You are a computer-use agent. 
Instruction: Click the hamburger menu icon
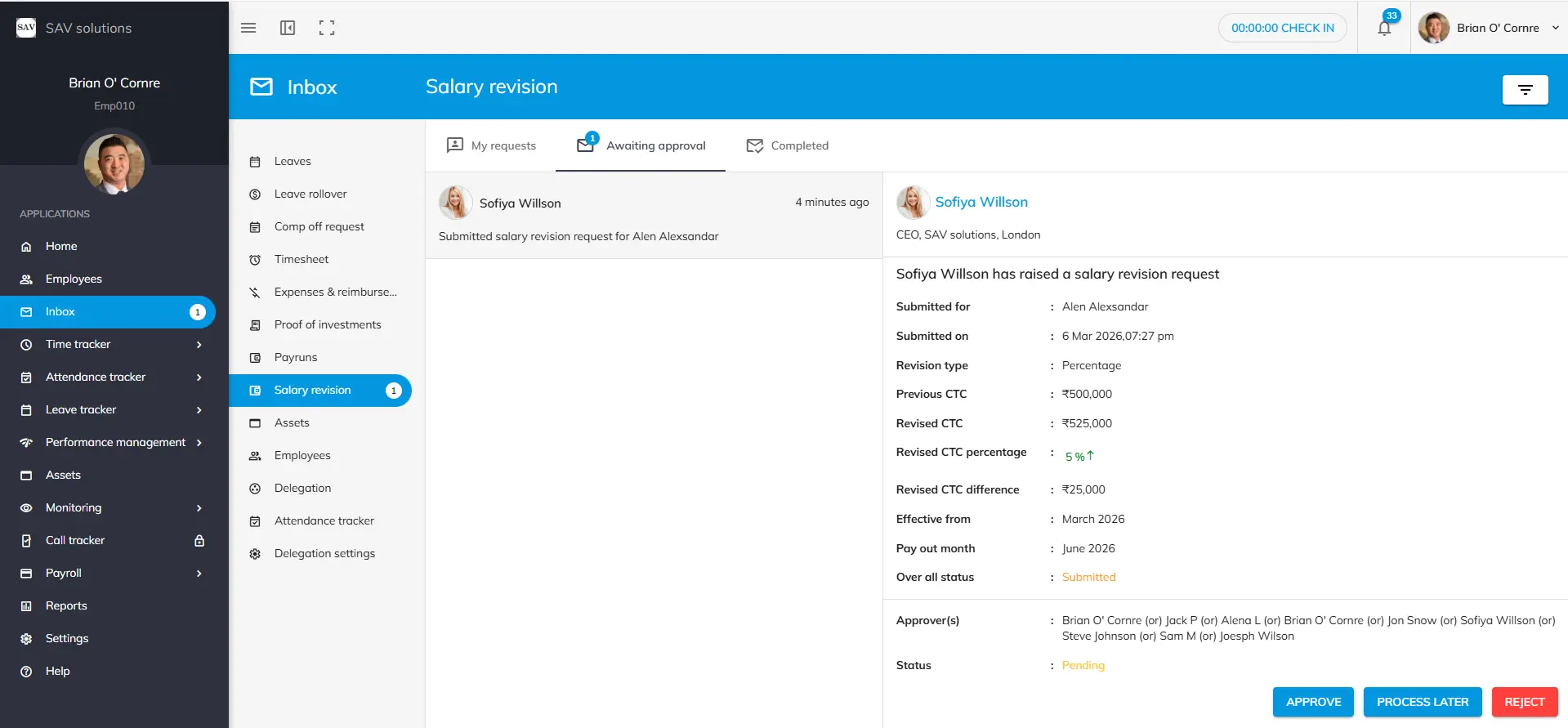point(248,28)
